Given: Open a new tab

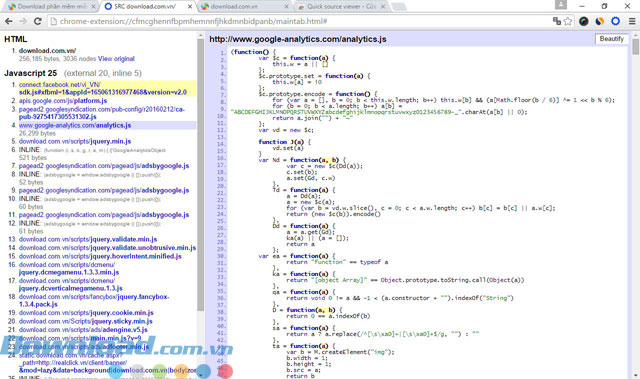Looking at the screenshot, I should [399, 7].
